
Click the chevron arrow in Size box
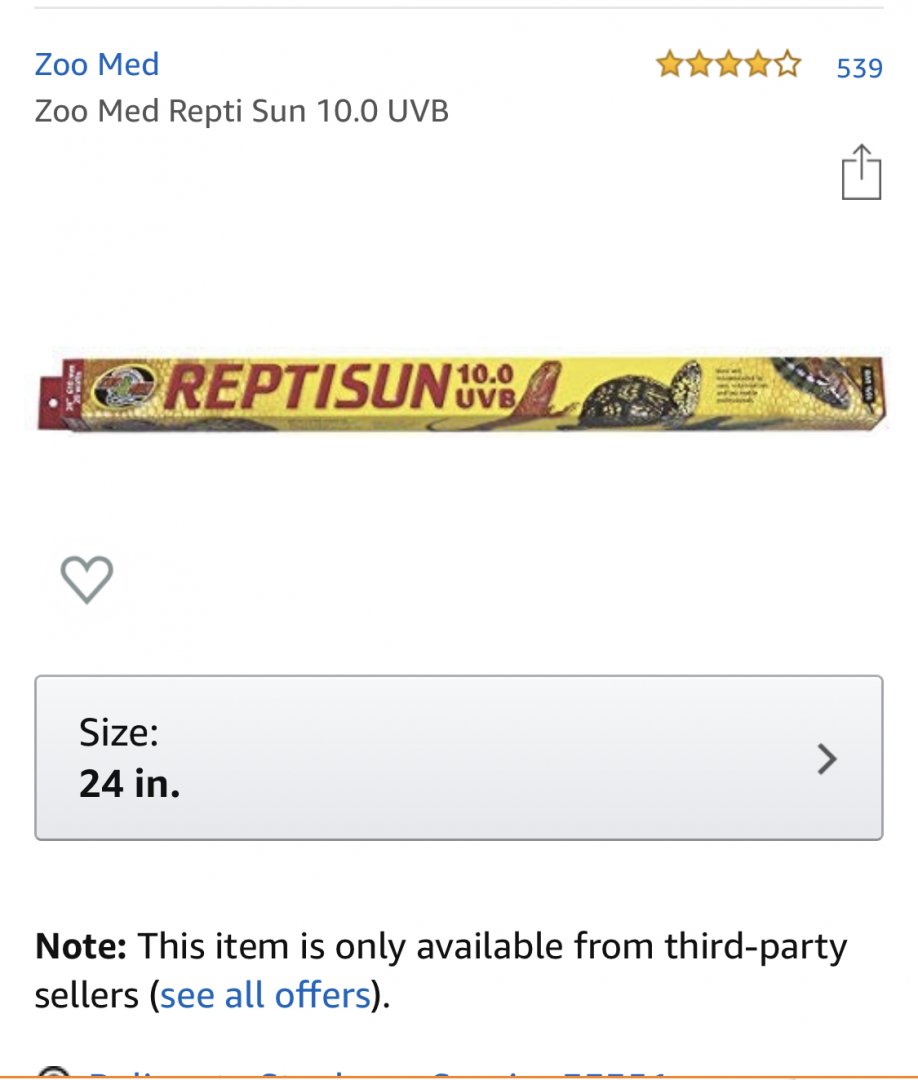[826, 759]
